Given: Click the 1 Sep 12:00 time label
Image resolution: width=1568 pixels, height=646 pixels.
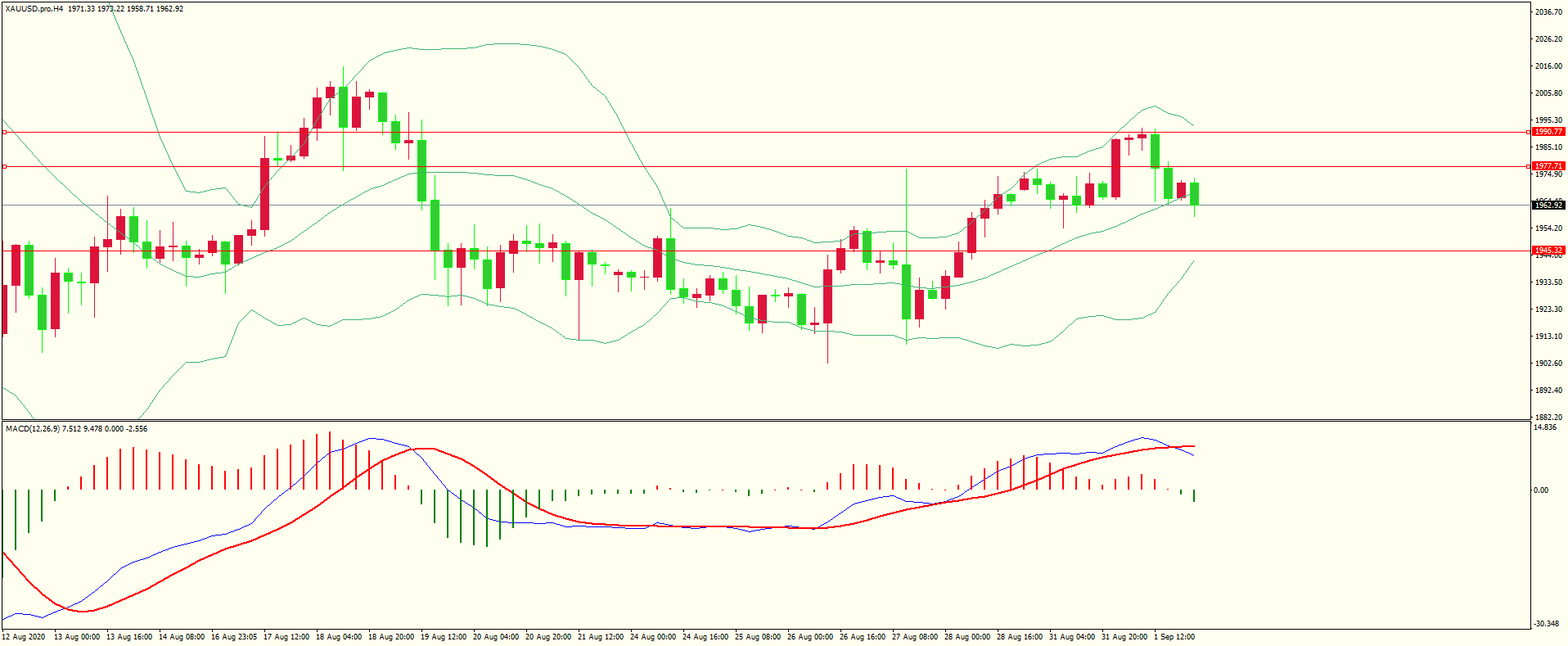Looking at the screenshot, I should (1174, 637).
